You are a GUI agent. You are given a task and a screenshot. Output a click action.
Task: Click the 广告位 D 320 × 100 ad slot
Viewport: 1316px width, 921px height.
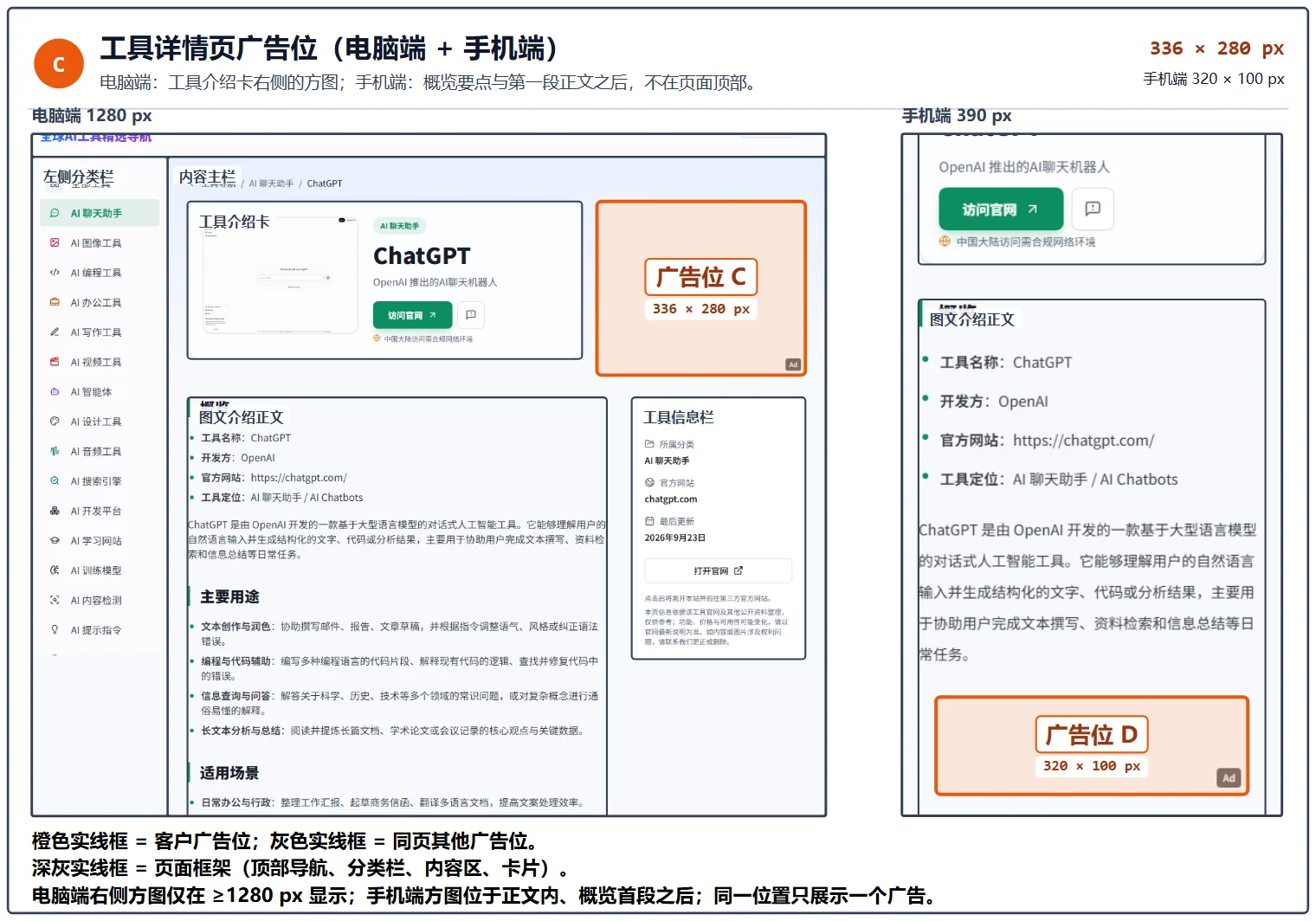pos(1092,745)
